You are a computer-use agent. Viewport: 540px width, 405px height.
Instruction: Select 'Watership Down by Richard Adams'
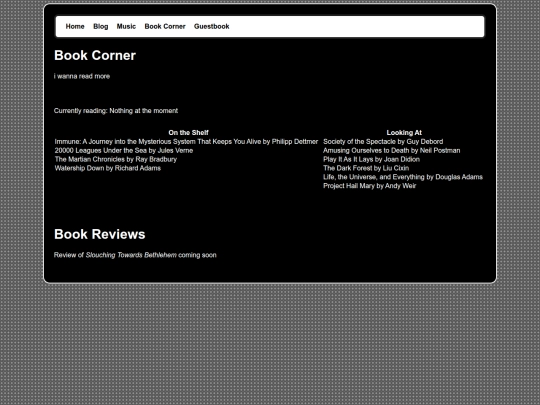108,168
